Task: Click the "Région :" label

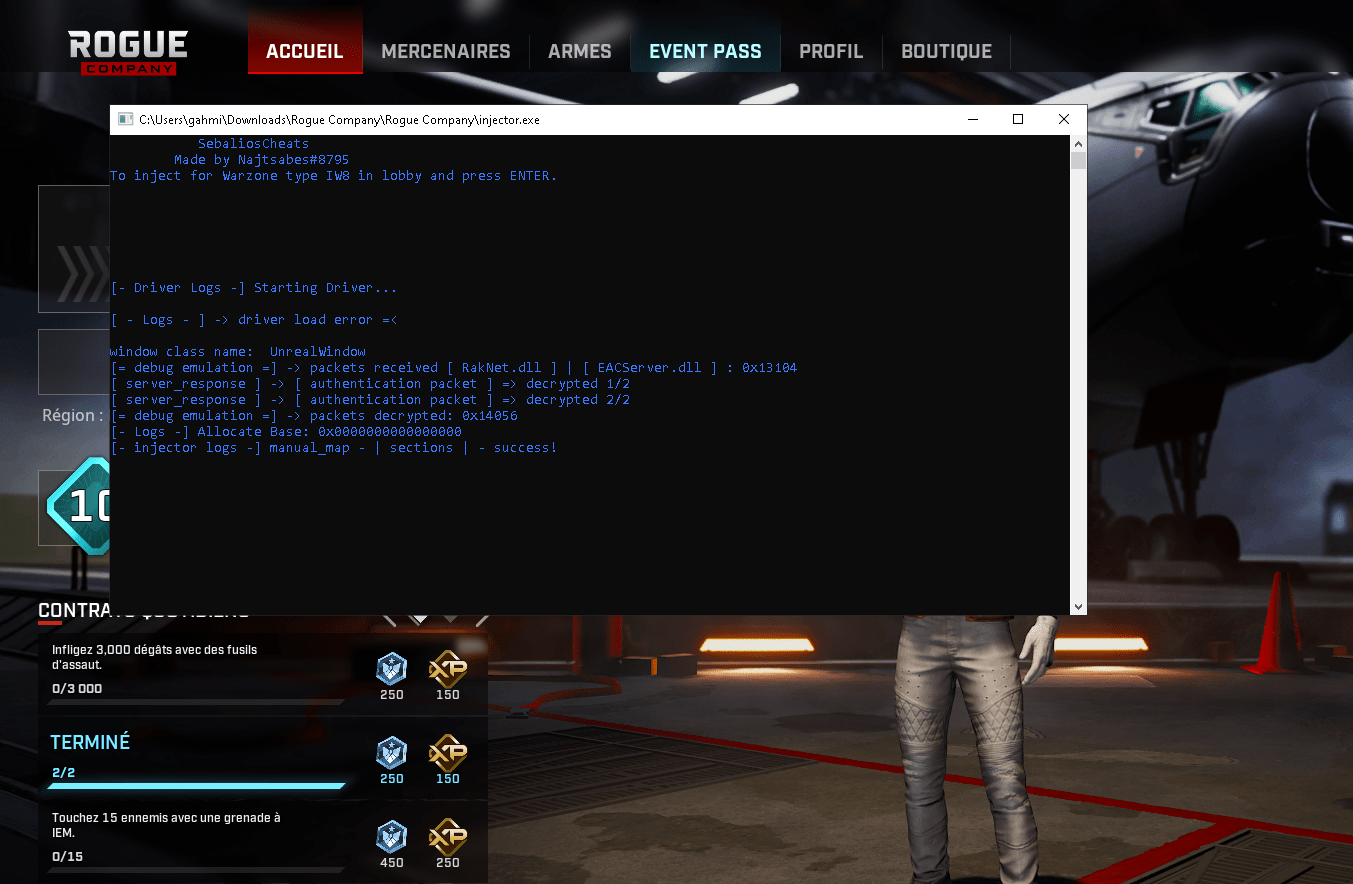Action: click(73, 415)
